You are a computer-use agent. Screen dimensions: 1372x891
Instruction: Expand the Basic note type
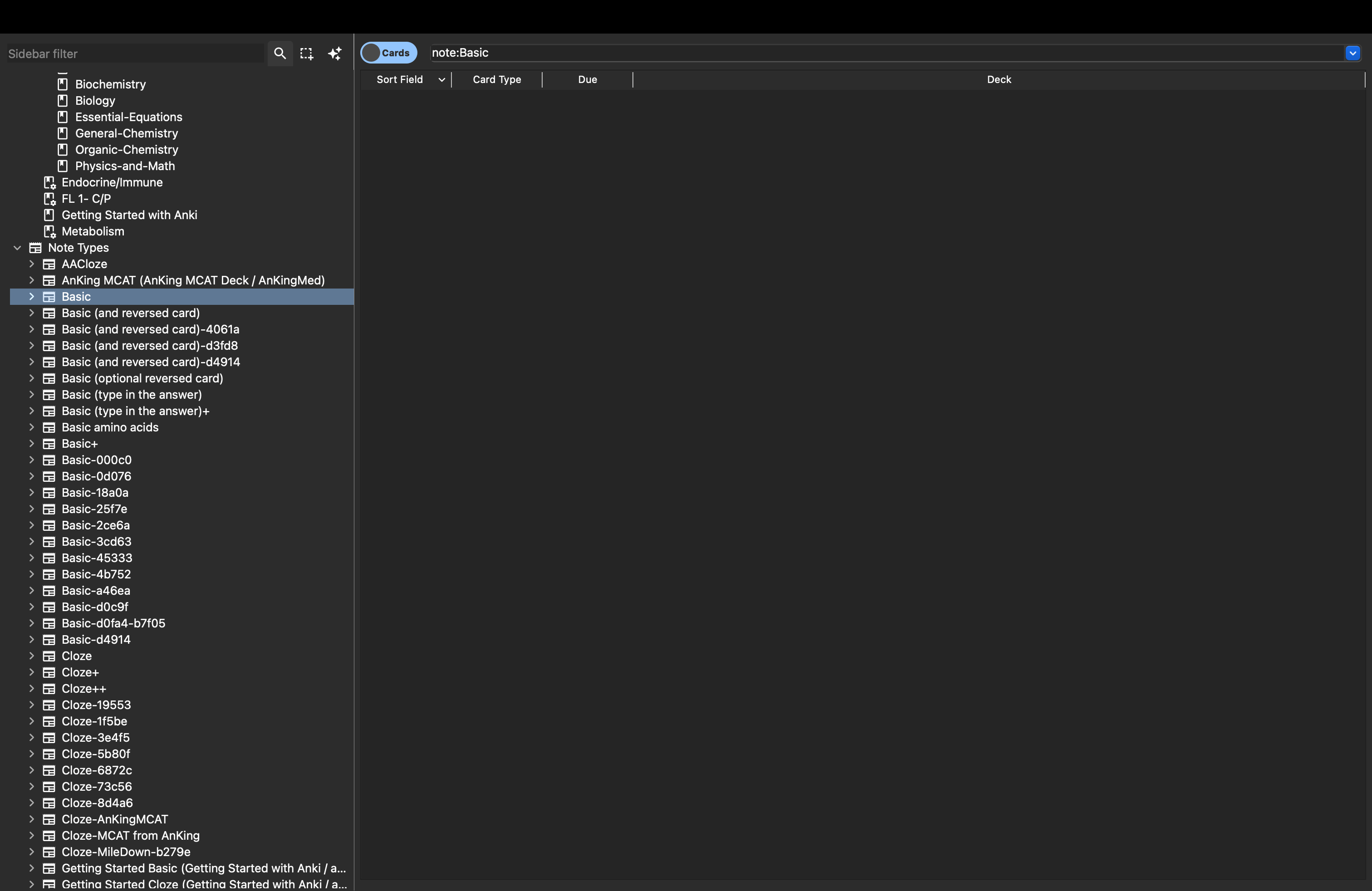[x=32, y=297]
